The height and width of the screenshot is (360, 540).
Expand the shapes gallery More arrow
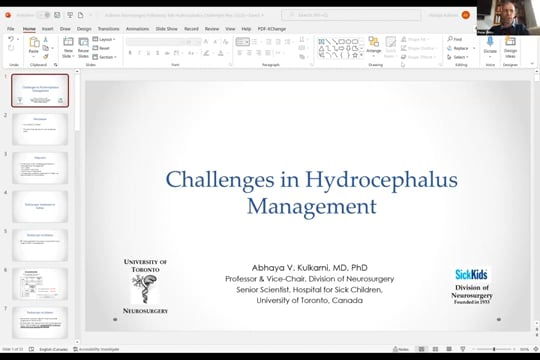pyautogui.click(x=362, y=55)
